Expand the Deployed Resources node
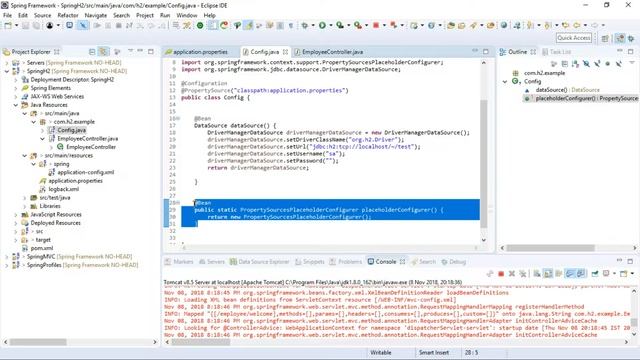Screen dimensions: 640x360 tap(16, 223)
